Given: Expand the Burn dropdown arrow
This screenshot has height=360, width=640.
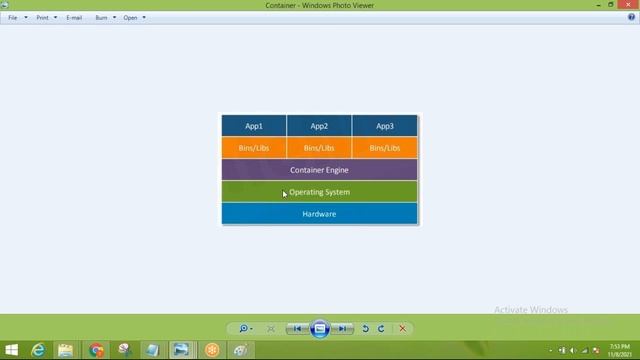Looking at the screenshot, I should click(114, 18).
